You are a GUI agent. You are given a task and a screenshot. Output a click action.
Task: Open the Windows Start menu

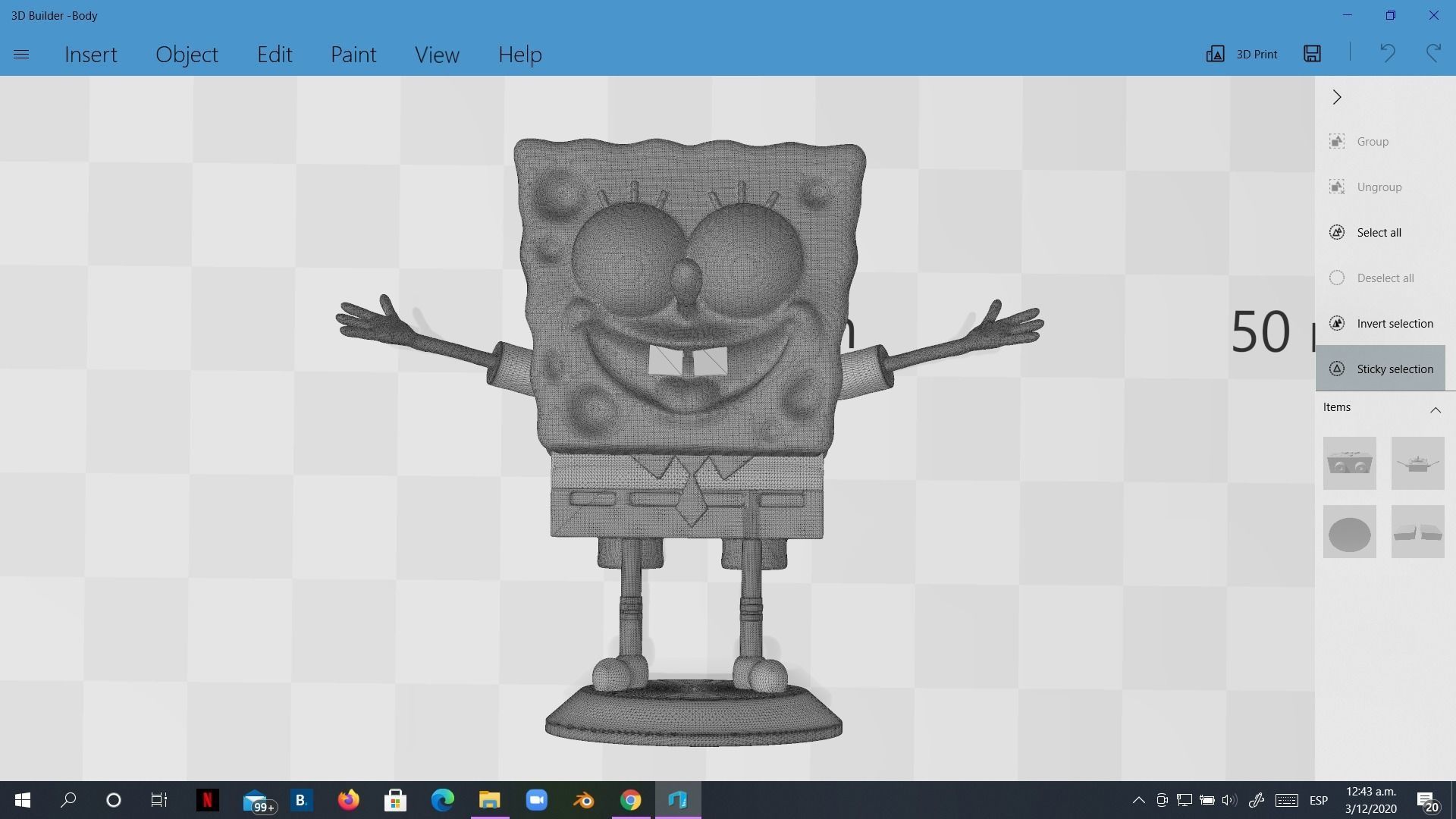coord(23,800)
